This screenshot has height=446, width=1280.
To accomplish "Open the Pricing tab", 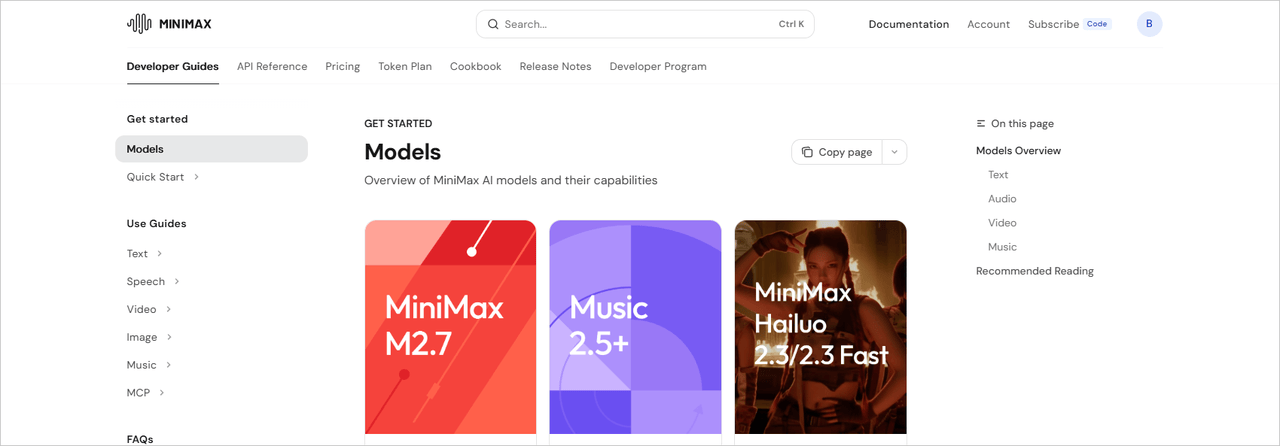I will (x=342, y=66).
